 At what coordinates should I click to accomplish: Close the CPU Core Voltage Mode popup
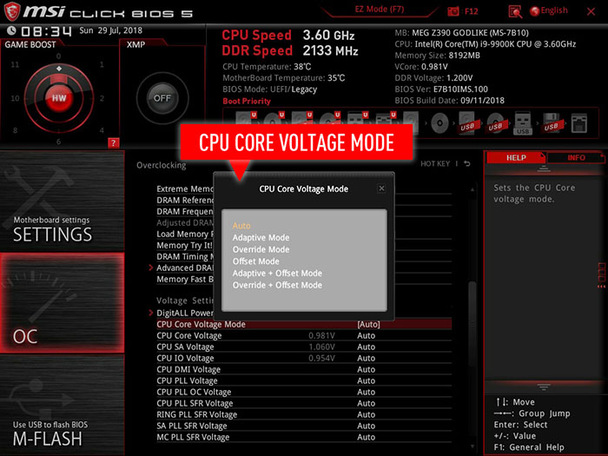point(381,188)
